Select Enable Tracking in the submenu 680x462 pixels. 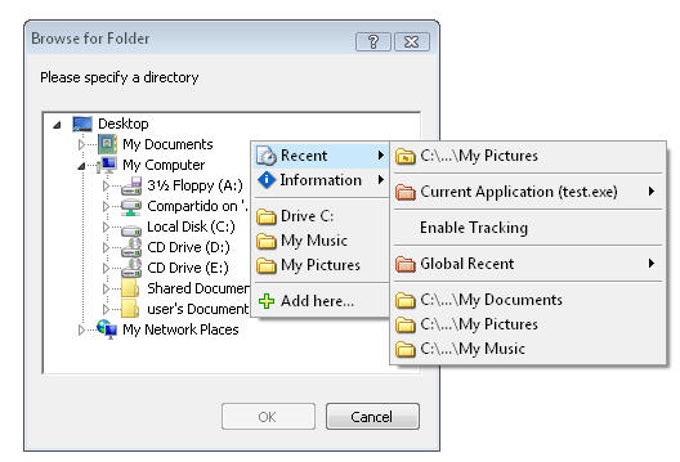(528, 228)
